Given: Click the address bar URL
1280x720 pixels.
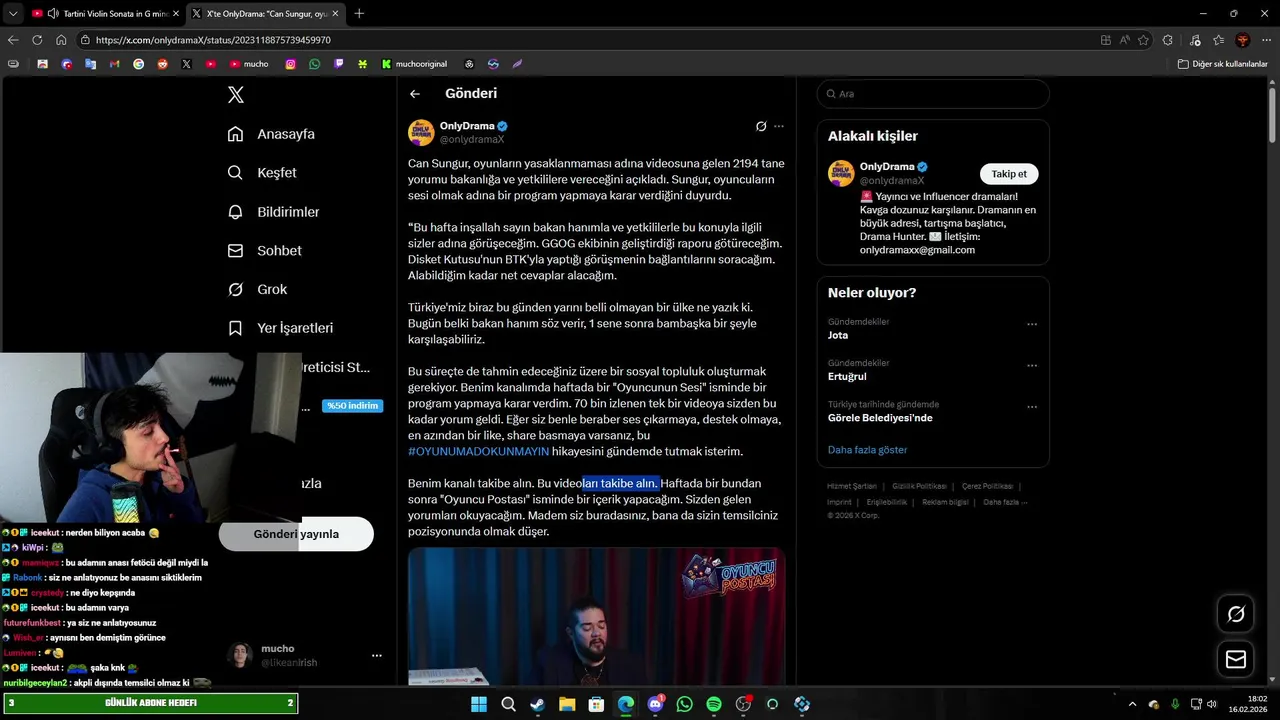Looking at the screenshot, I should (213, 40).
